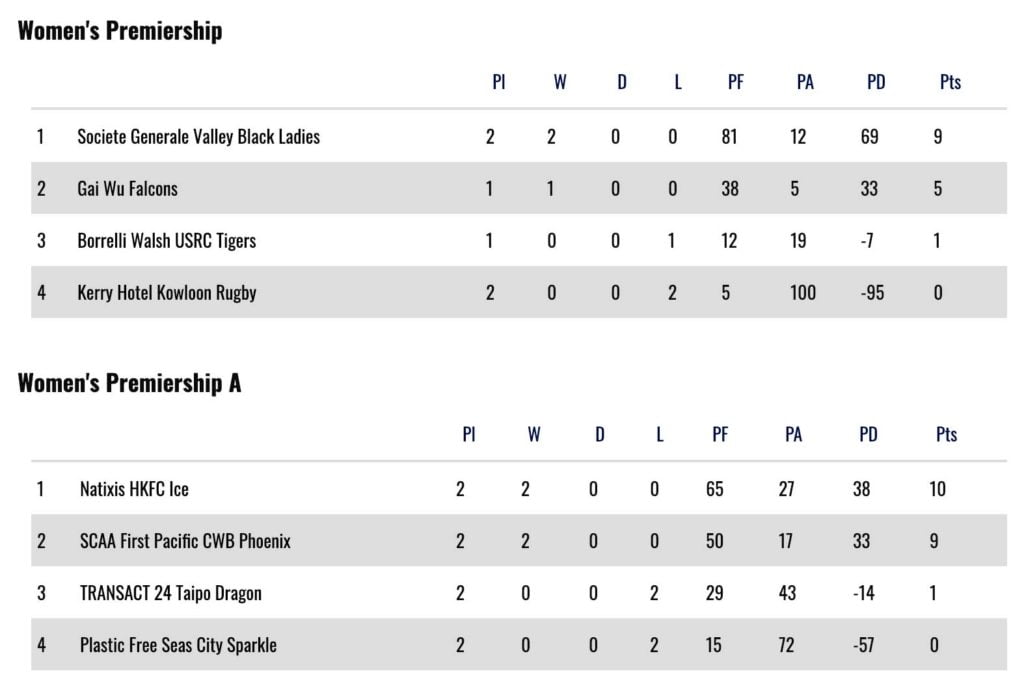Click PF column header in Women's Premiership table
1024x684 pixels.
point(736,83)
